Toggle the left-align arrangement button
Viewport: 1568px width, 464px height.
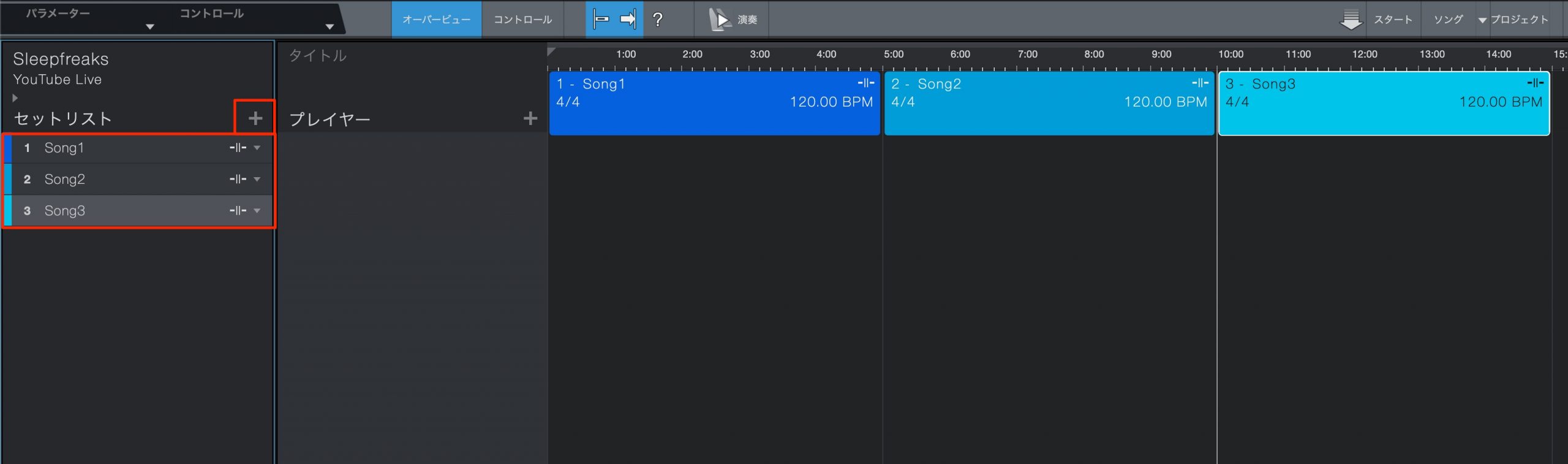point(600,20)
